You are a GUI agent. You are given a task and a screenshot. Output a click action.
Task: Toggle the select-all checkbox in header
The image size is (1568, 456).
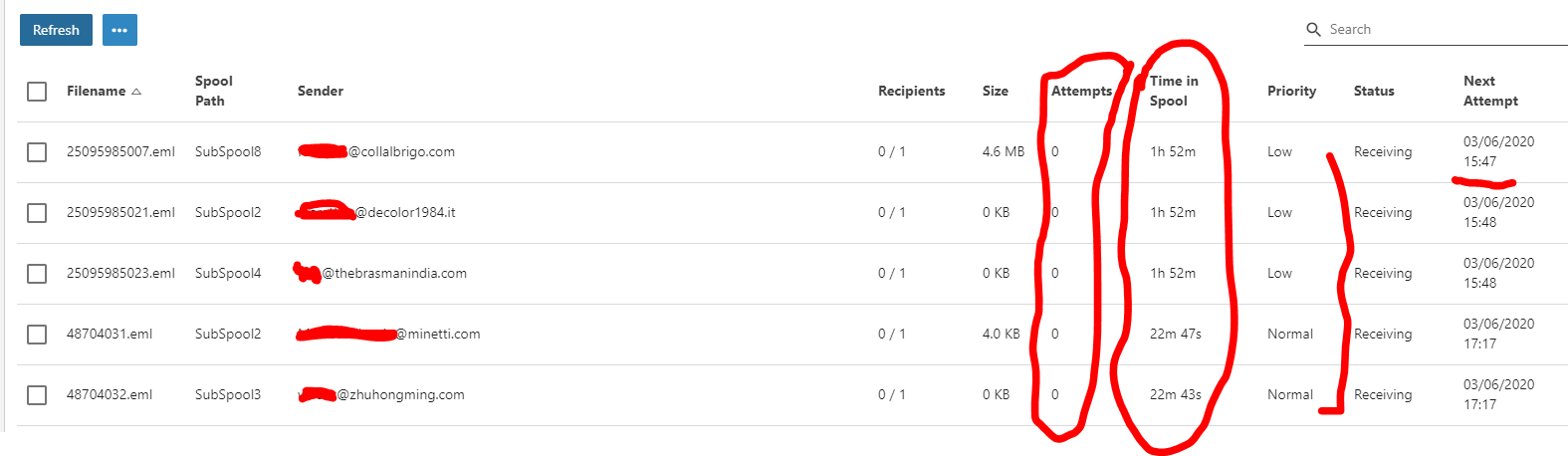[x=37, y=92]
